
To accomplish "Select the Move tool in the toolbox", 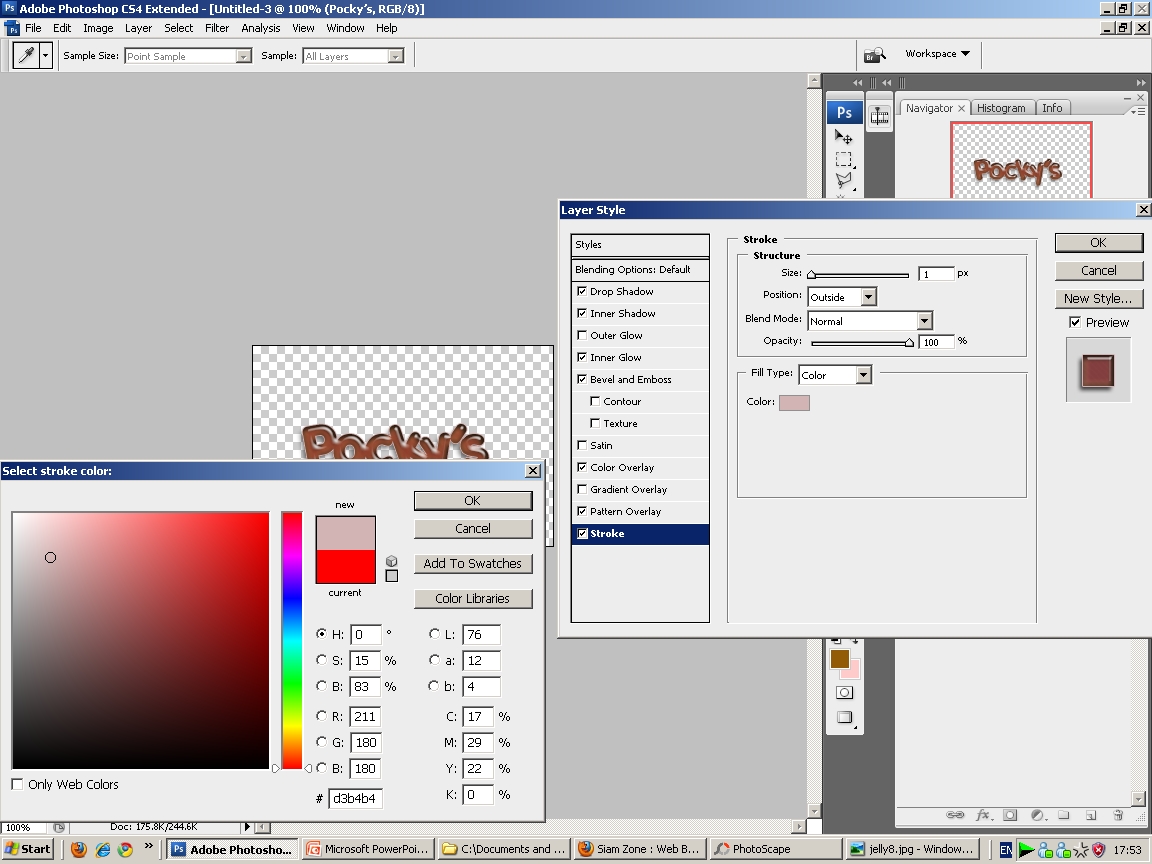I will point(843,137).
